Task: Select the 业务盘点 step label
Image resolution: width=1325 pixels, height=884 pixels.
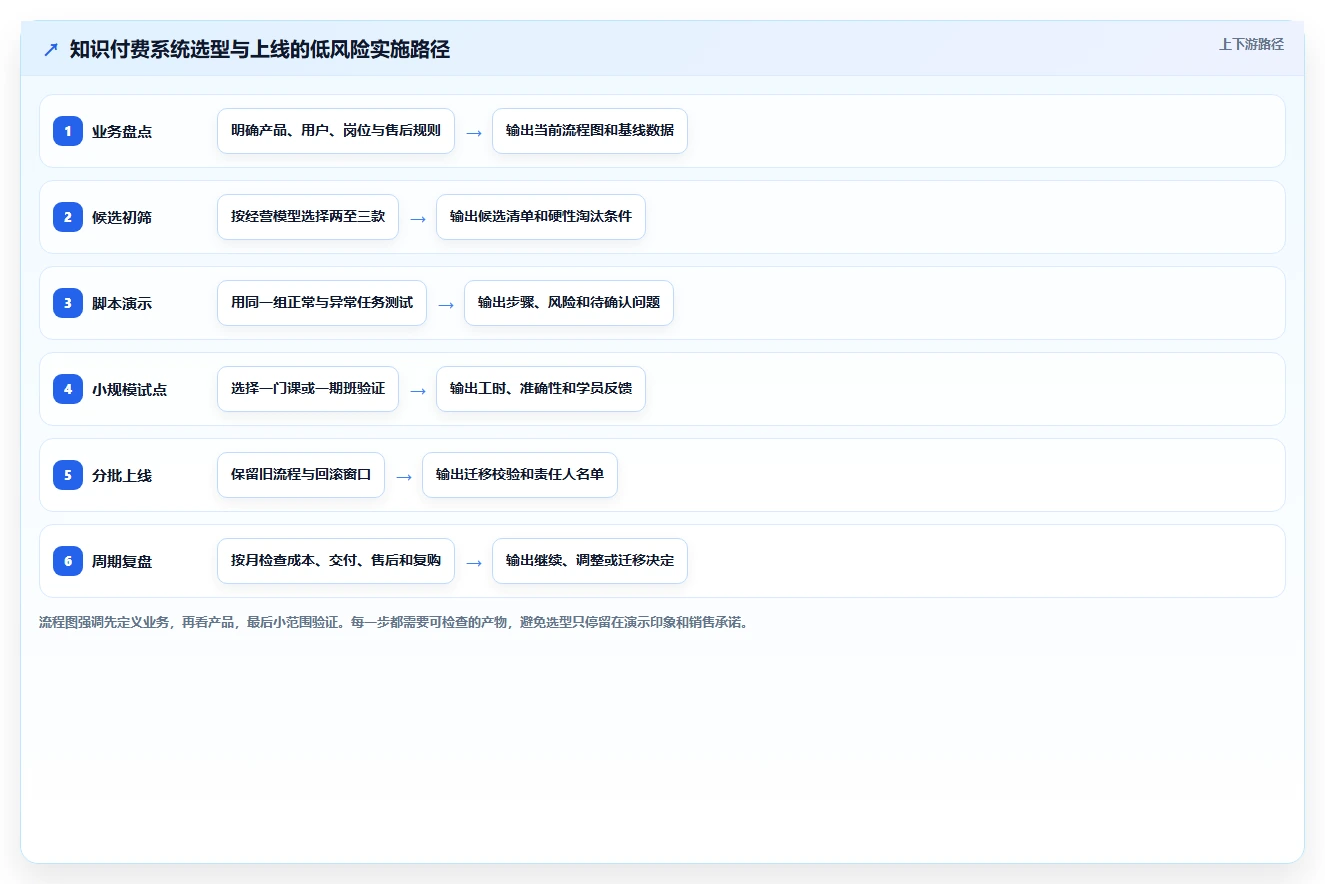Action: [x=122, y=131]
